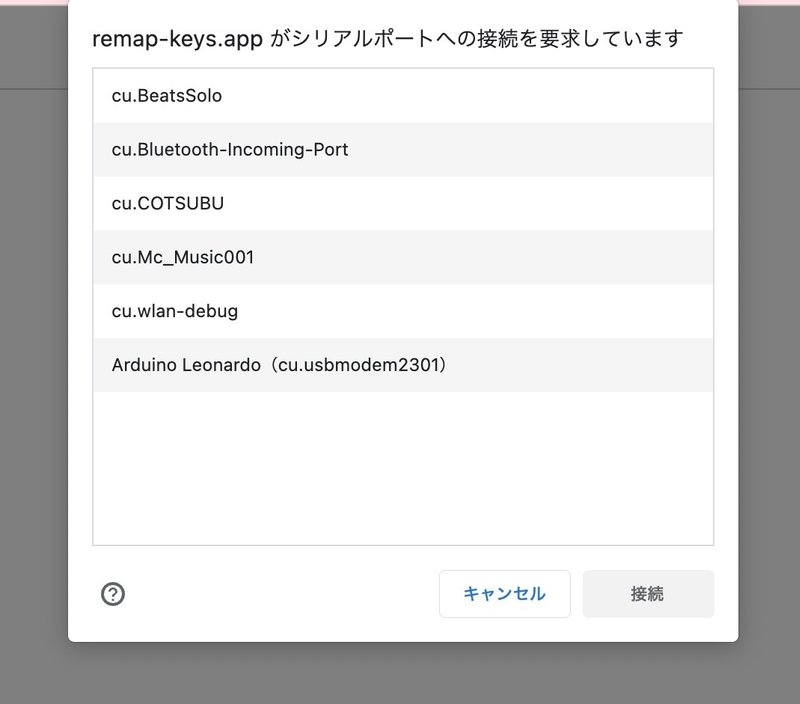
Task: Click the 接続 connect button
Action: click(x=648, y=594)
